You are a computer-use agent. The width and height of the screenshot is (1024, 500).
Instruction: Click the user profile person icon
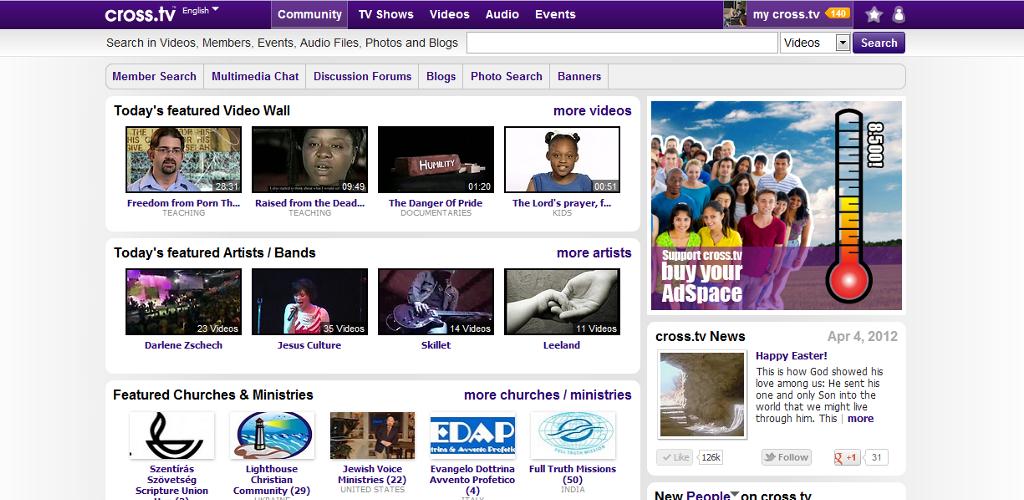pyautogui.click(x=899, y=14)
